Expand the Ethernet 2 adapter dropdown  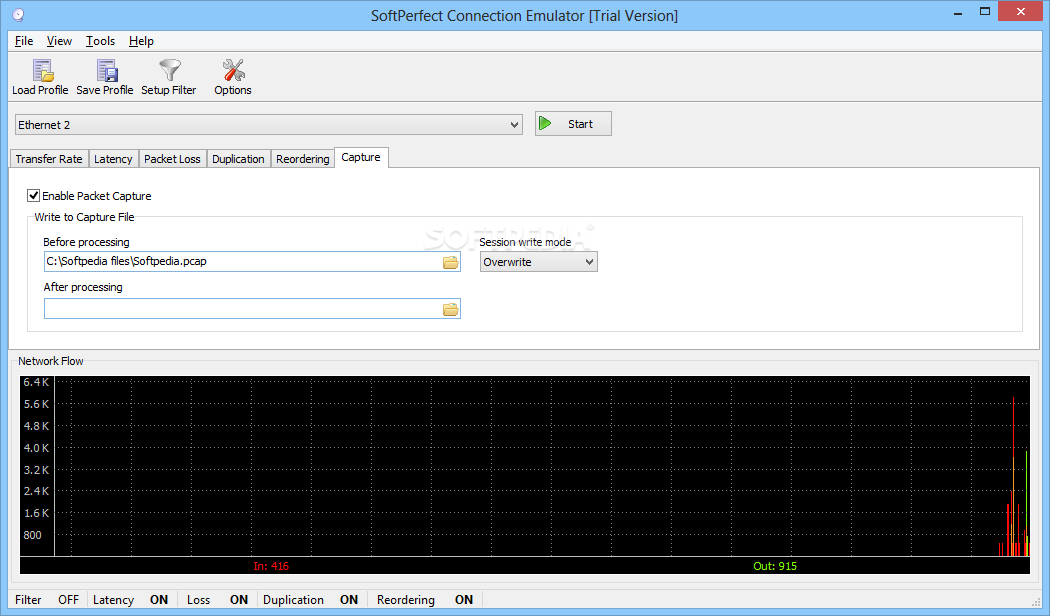pos(514,125)
